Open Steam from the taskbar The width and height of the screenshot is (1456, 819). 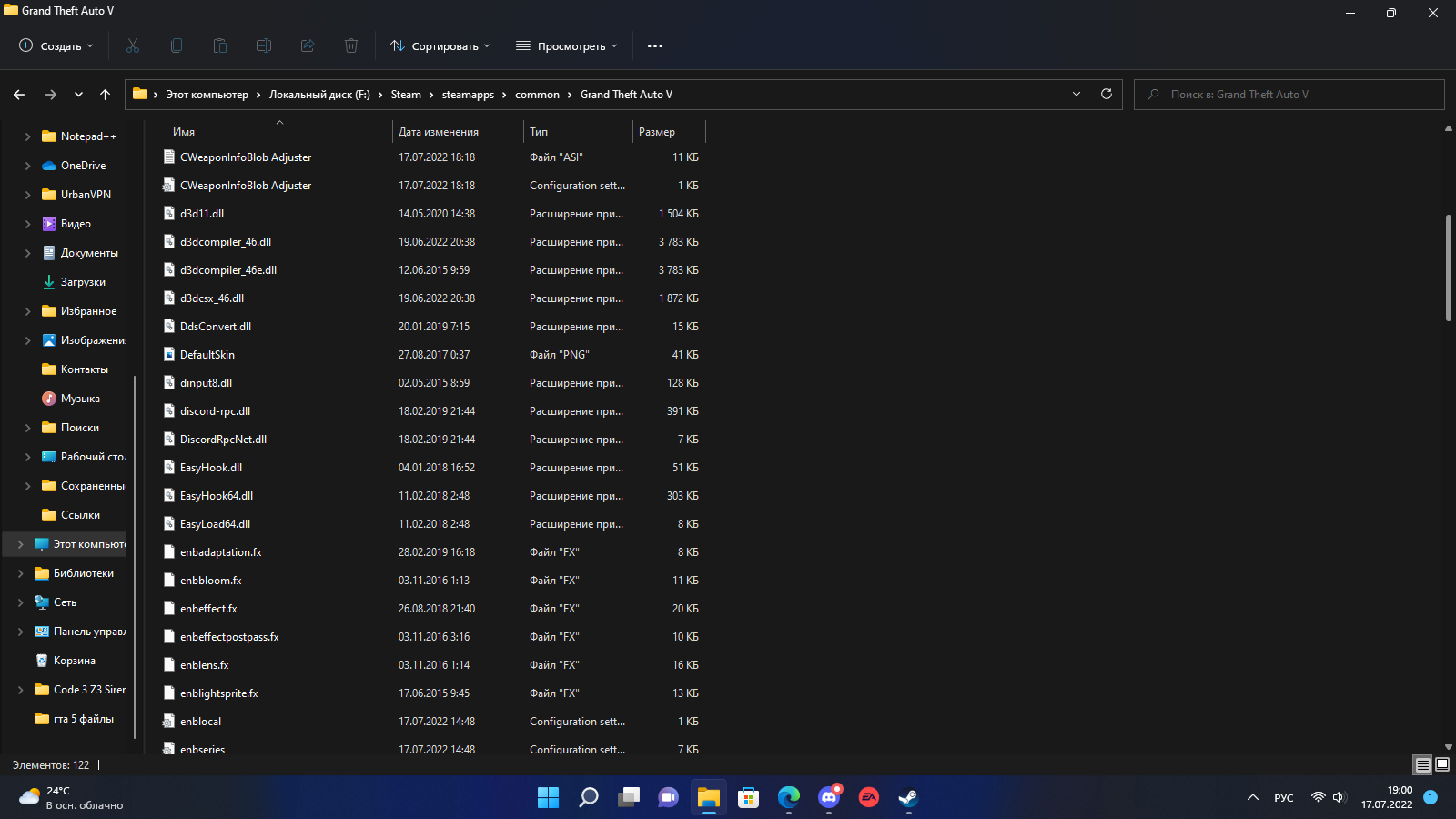(909, 798)
